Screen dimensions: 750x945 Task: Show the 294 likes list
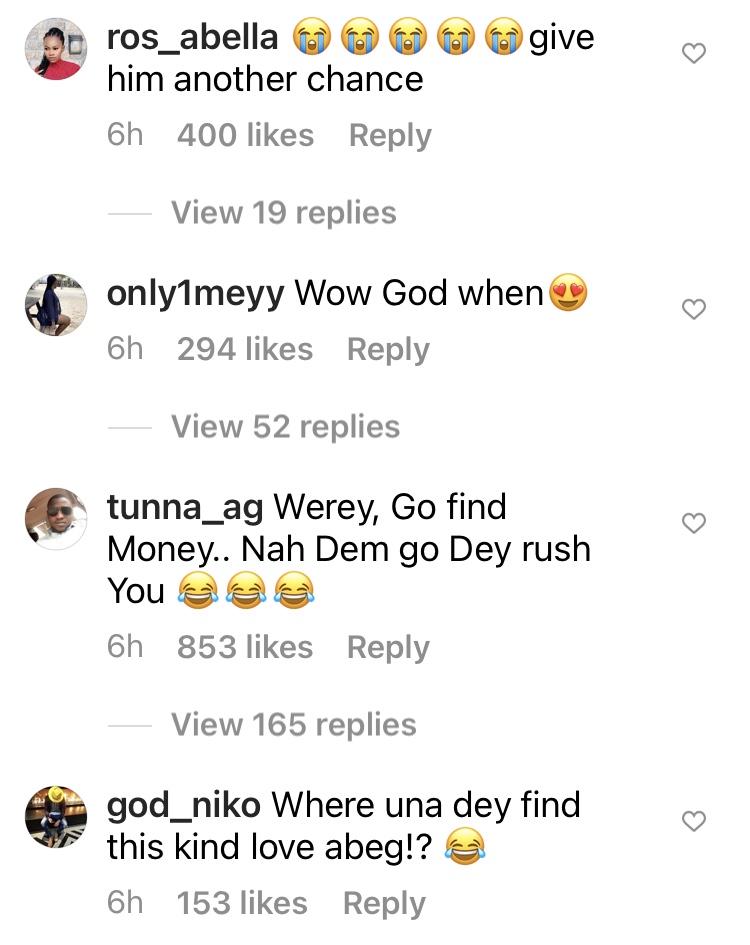point(245,350)
